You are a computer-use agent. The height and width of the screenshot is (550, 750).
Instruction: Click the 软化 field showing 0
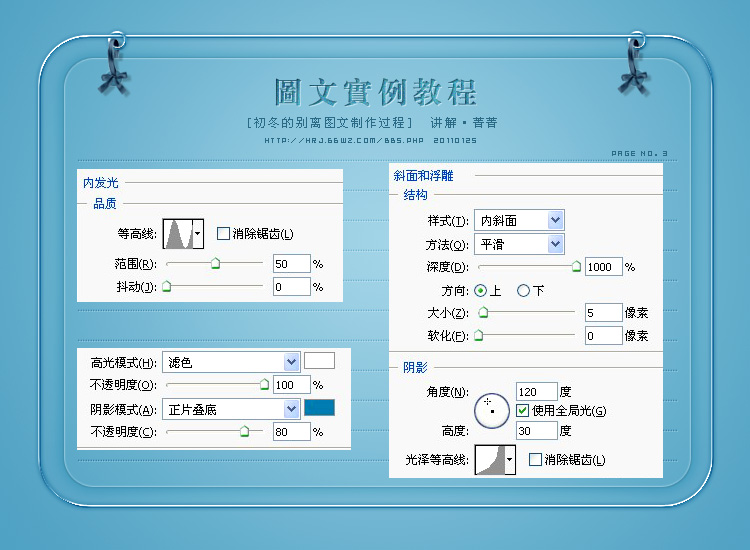(x=604, y=336)
